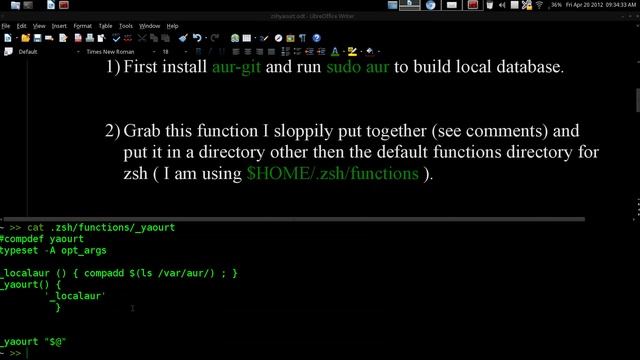Open the View menu
640x360 pixels.
tap(39, 26)
